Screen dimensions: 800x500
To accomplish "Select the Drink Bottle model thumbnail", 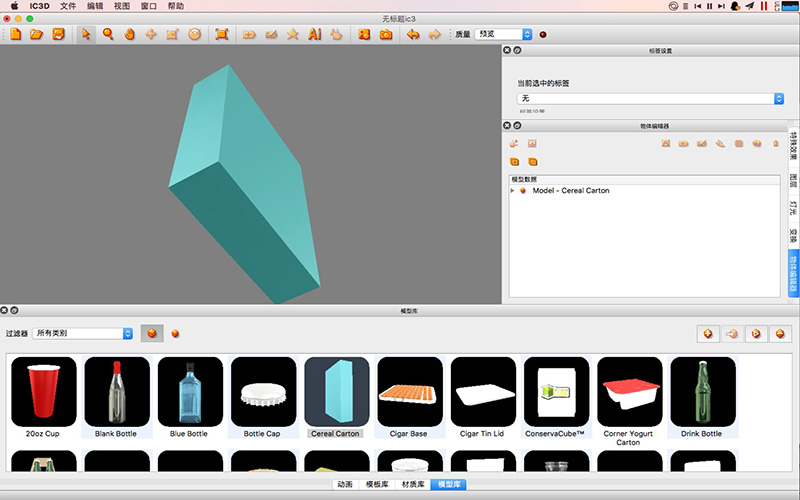I will (703, 391).
